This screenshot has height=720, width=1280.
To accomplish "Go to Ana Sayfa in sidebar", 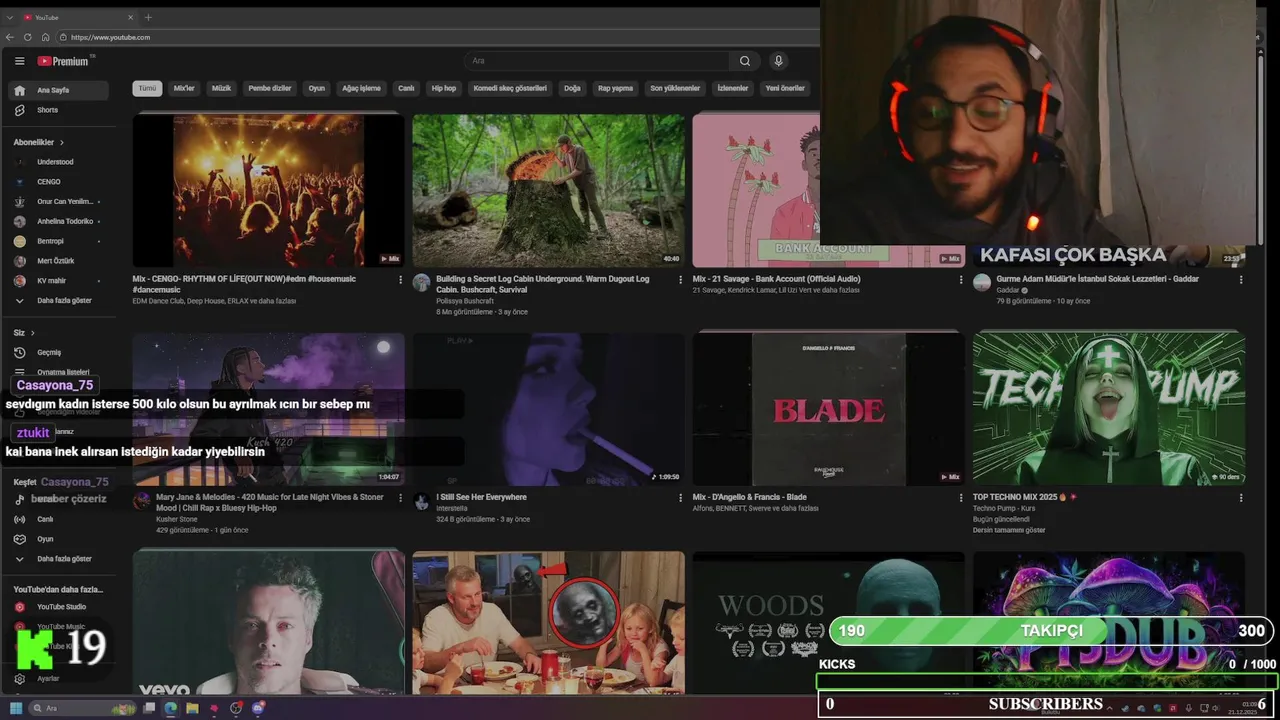I will point(58,90).
